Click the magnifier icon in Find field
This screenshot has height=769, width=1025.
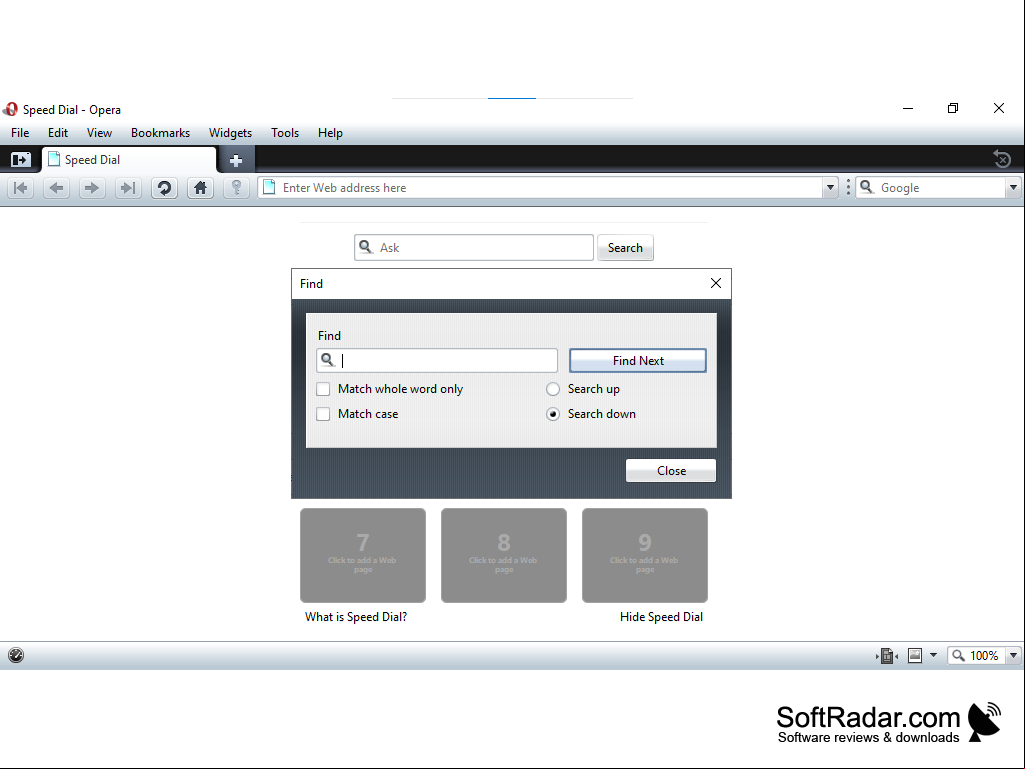(328, 360)
